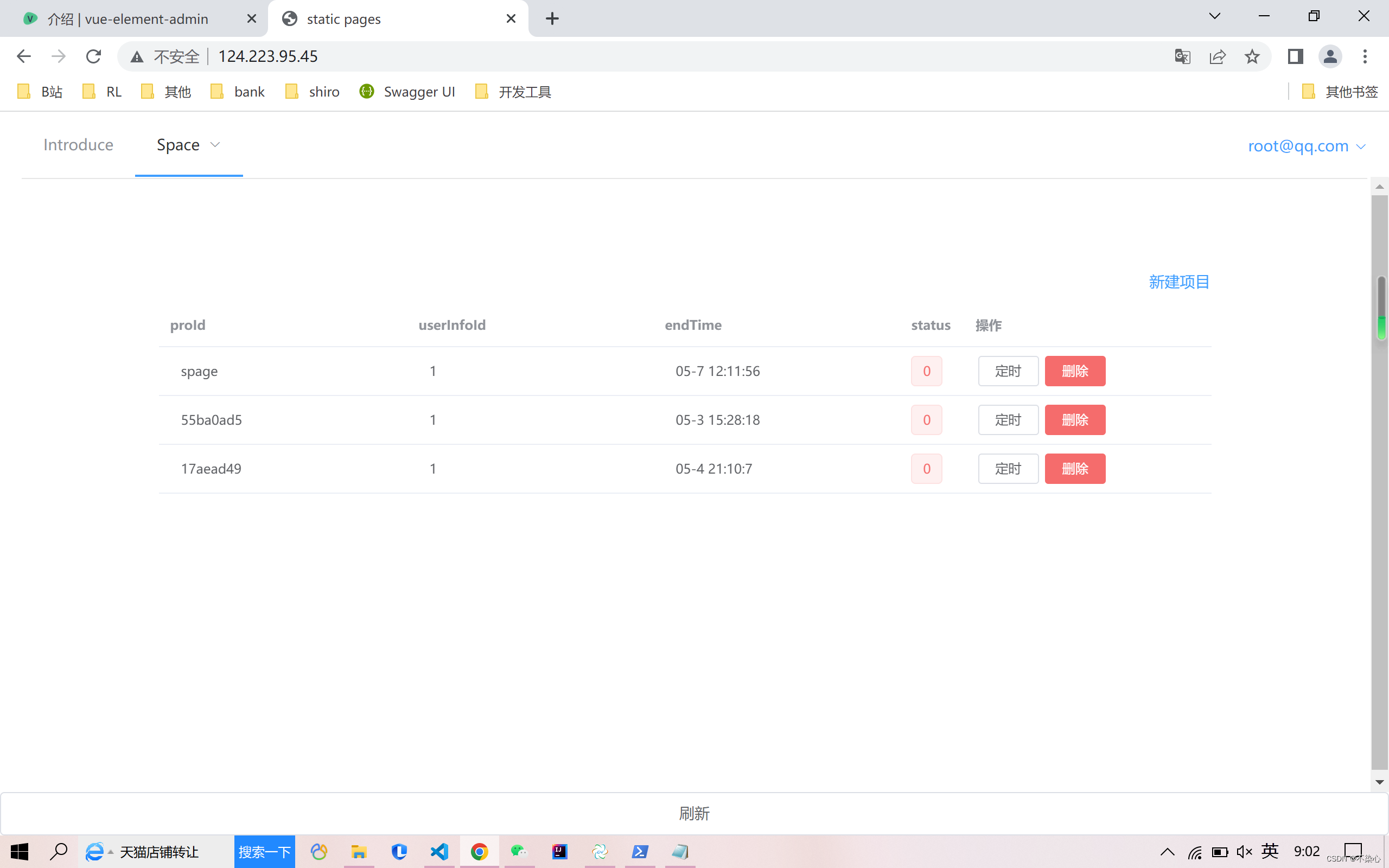The height and width of the screenshot is (868, 1389).
Task: Open the RL bookmark folder
Action: [x=102, y=92]
